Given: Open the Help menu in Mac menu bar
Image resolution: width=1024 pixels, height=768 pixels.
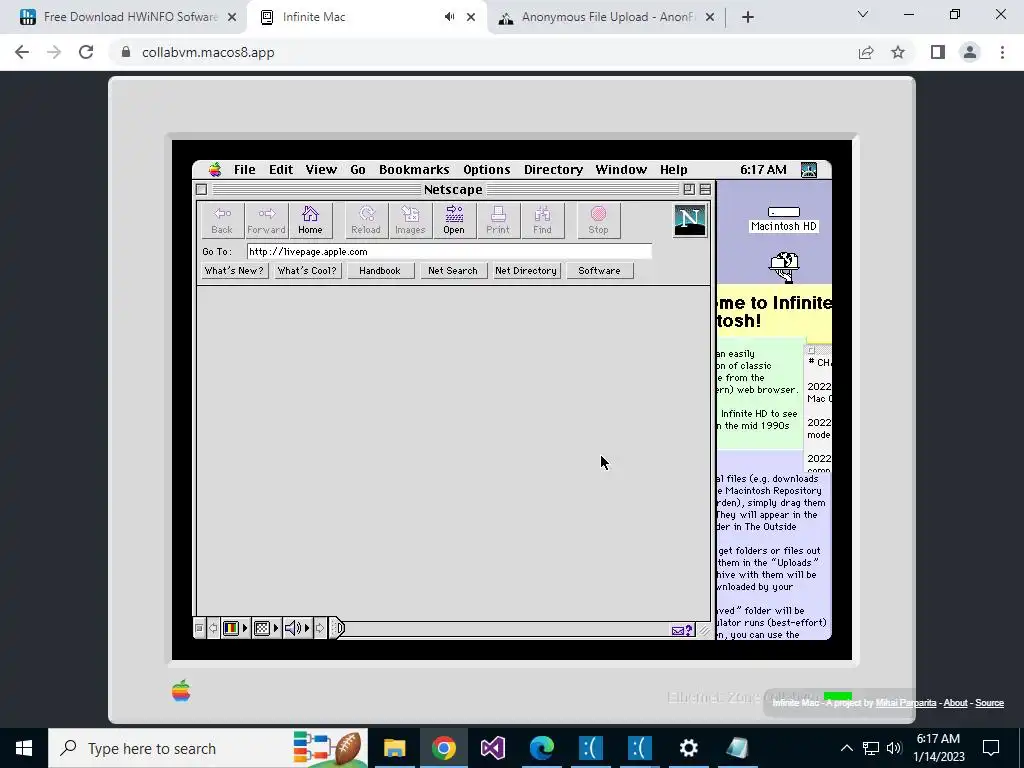Looking at the screenshot, I should coord(673,170).
